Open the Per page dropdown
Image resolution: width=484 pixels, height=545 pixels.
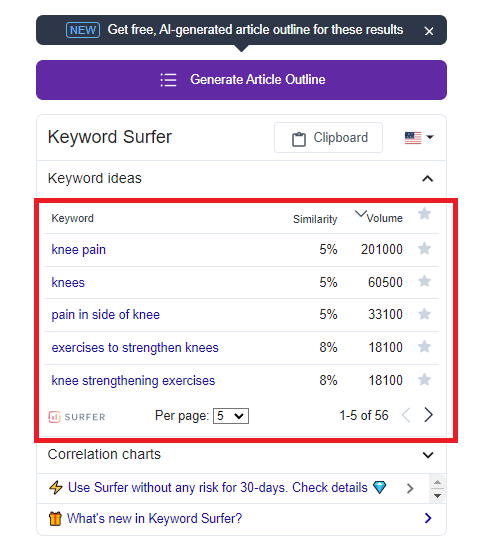[x=231, y=416]
